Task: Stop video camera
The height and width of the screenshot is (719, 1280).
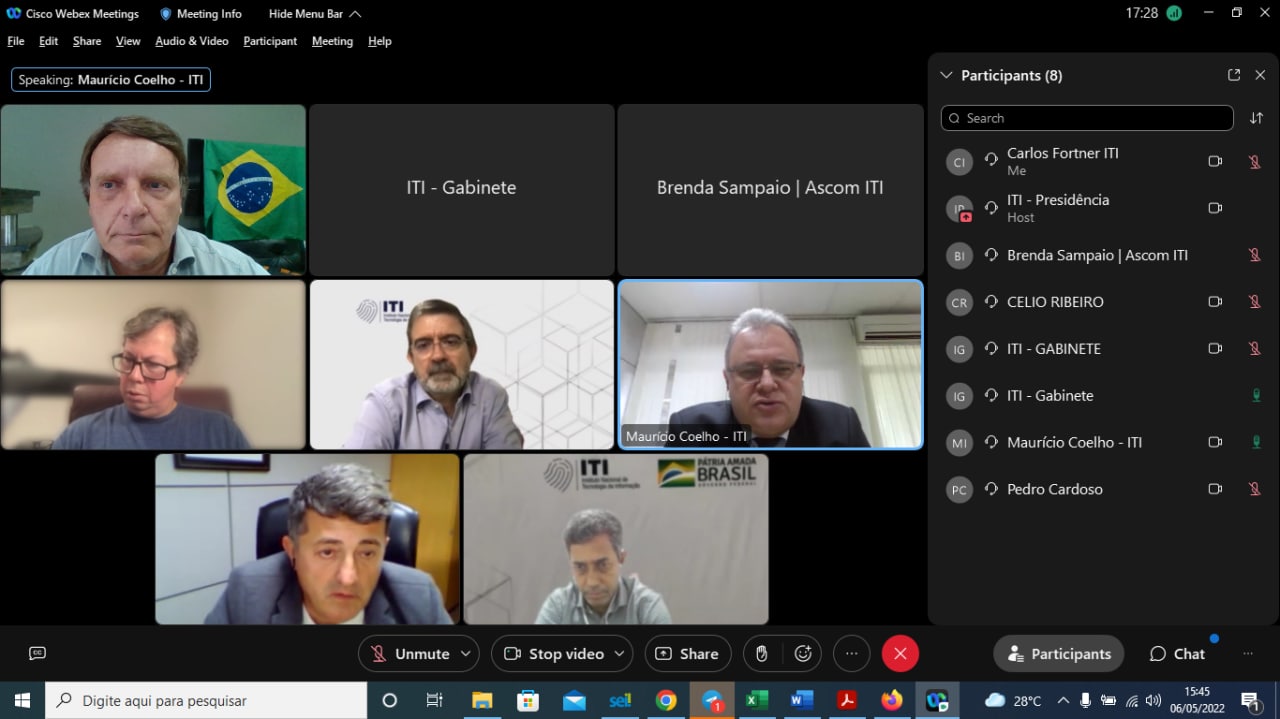Action: (554, 654)
